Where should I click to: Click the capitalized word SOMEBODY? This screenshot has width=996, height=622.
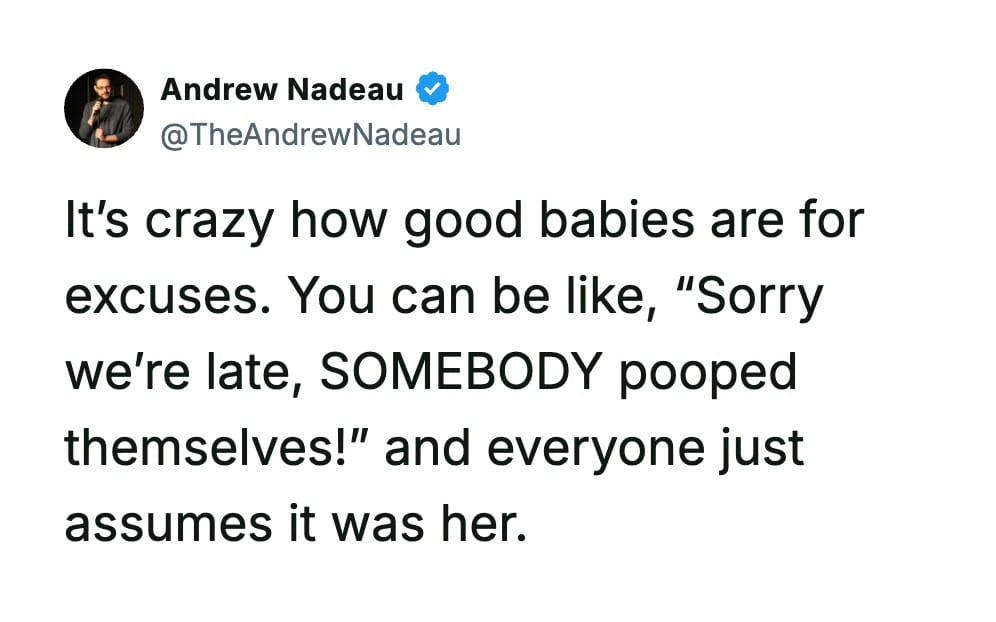tap(460, 372)
